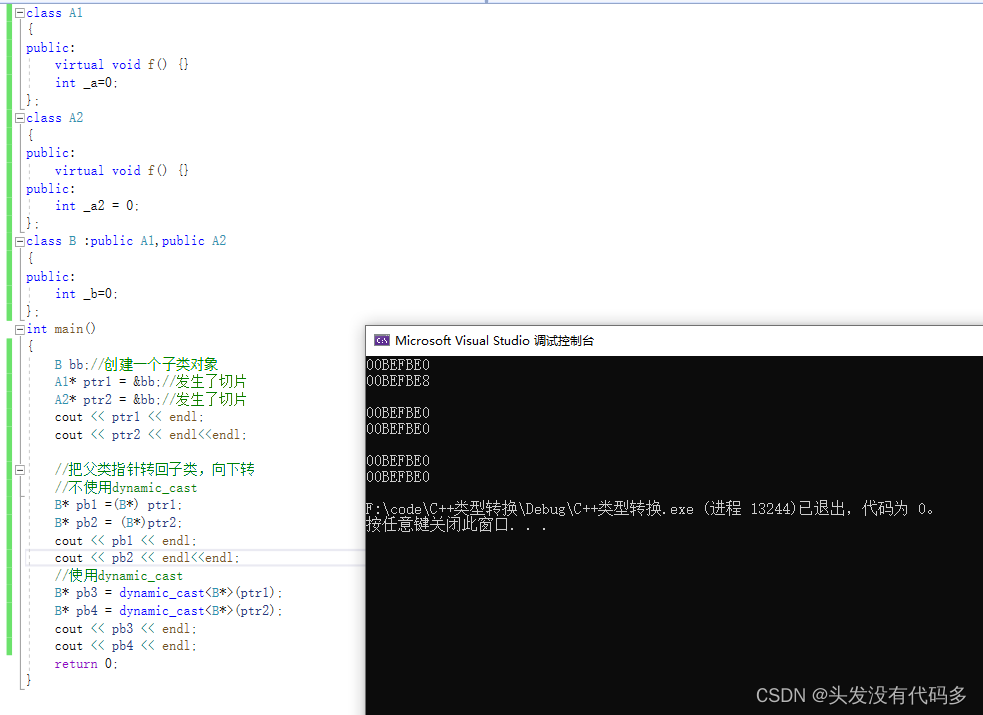Viewport: 983px width, 715px height.
Task: Click the 'cout << pb1 << endl;' line
Action: pos(125,540)
